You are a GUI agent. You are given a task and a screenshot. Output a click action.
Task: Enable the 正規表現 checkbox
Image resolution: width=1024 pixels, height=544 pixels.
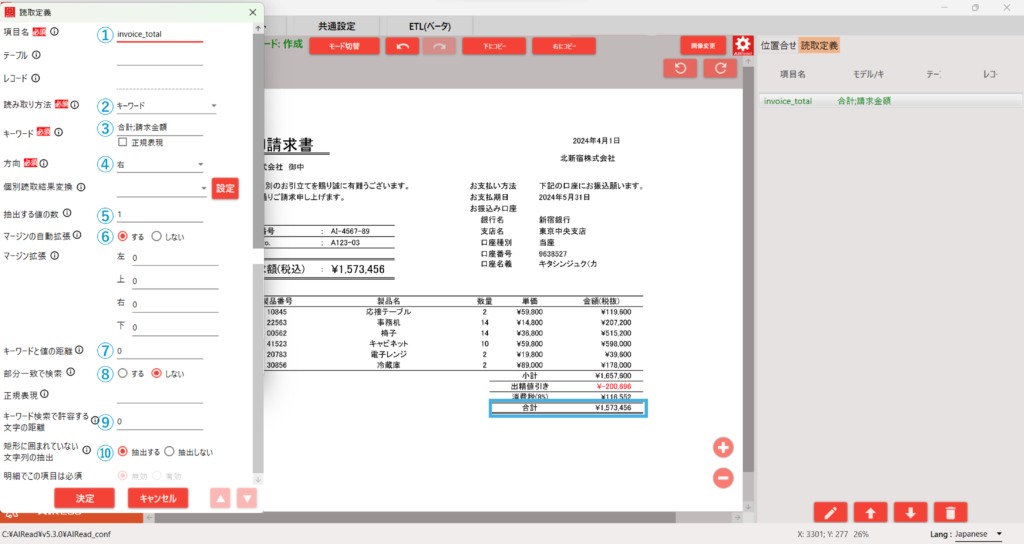coord(123,143)
